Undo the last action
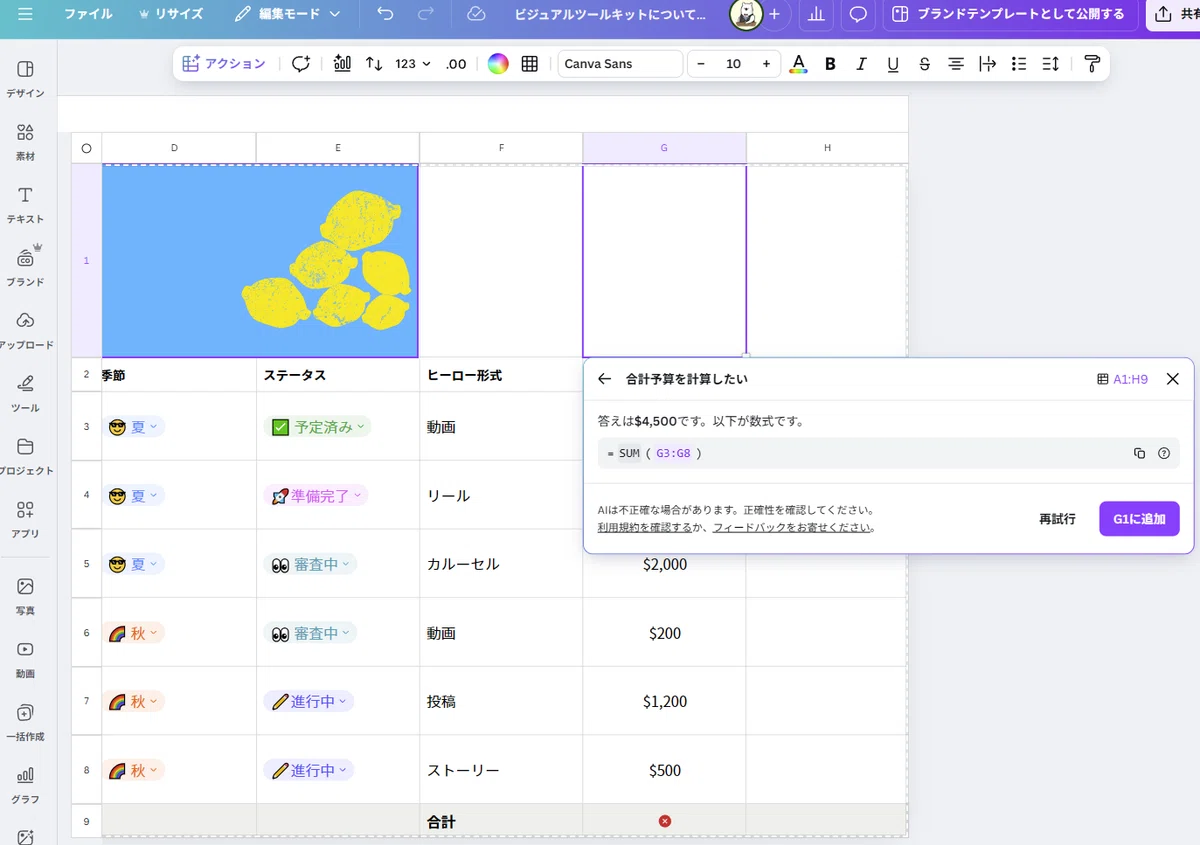The height and width of the screenshot is (845, 1200). [x=385, y=14]
